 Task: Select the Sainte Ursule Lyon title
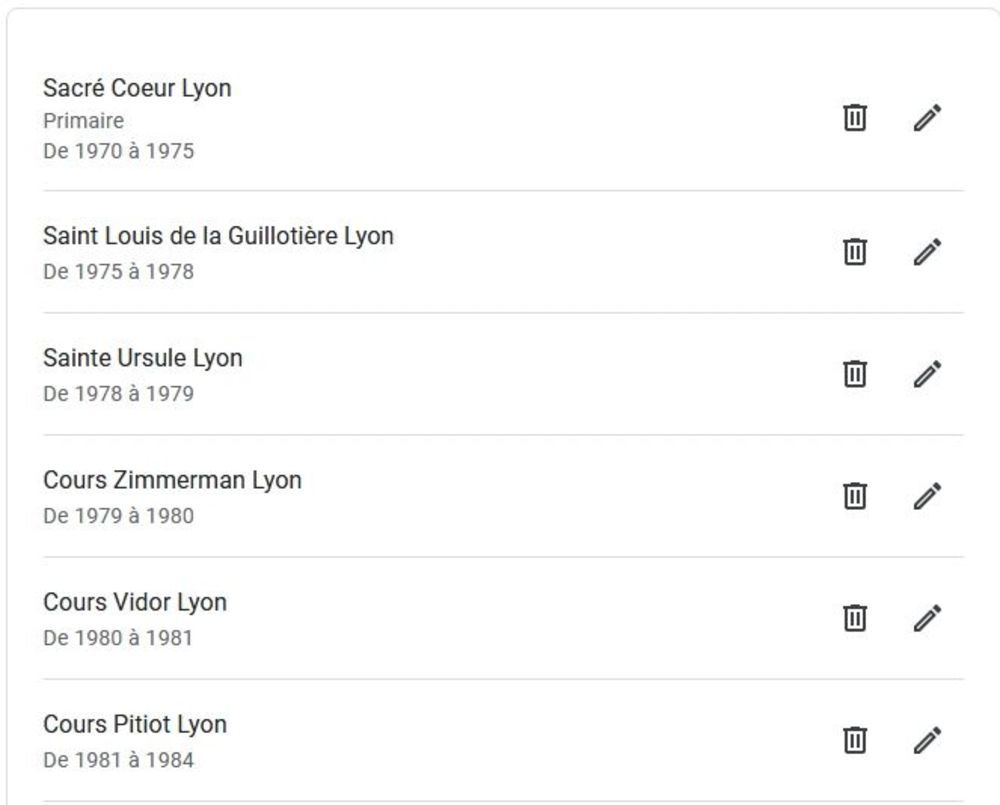(x=142, y=358)
